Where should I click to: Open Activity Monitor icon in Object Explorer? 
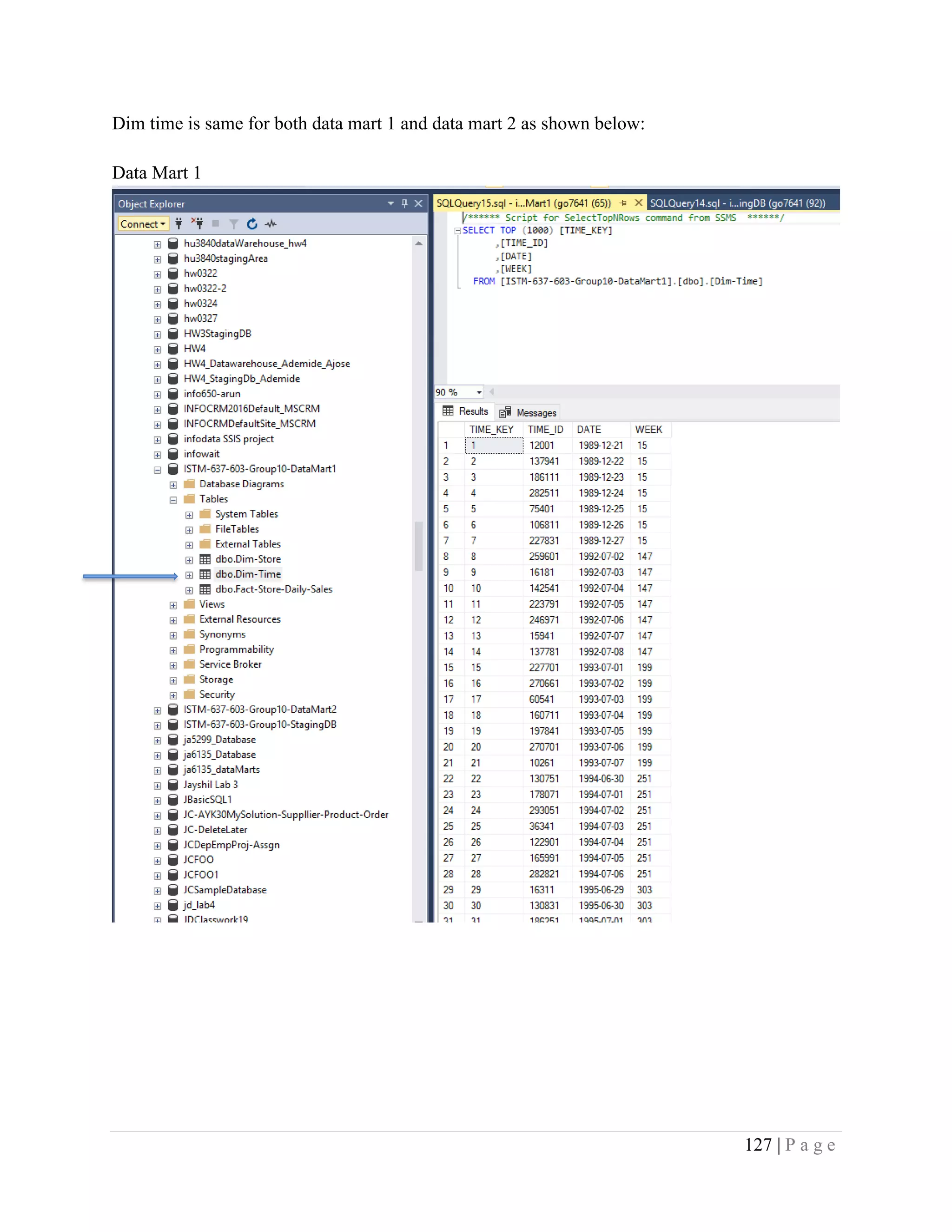[271, 224]
